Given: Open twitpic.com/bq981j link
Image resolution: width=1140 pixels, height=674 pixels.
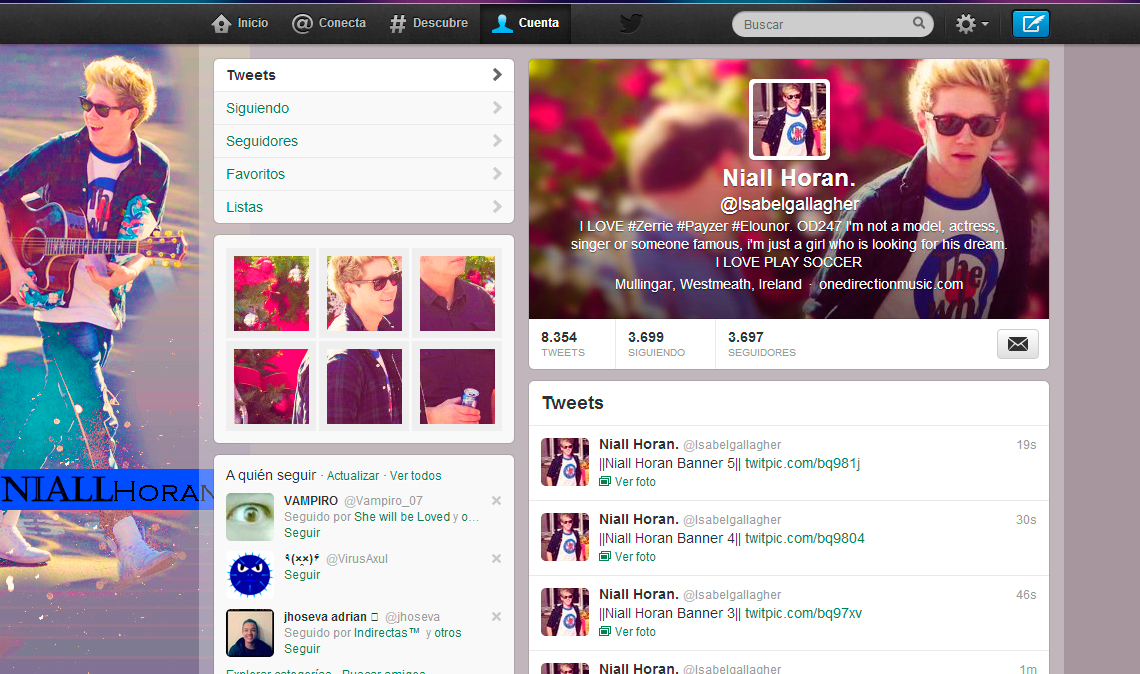Looking at the screenshot, I should [x=803, y=463].
